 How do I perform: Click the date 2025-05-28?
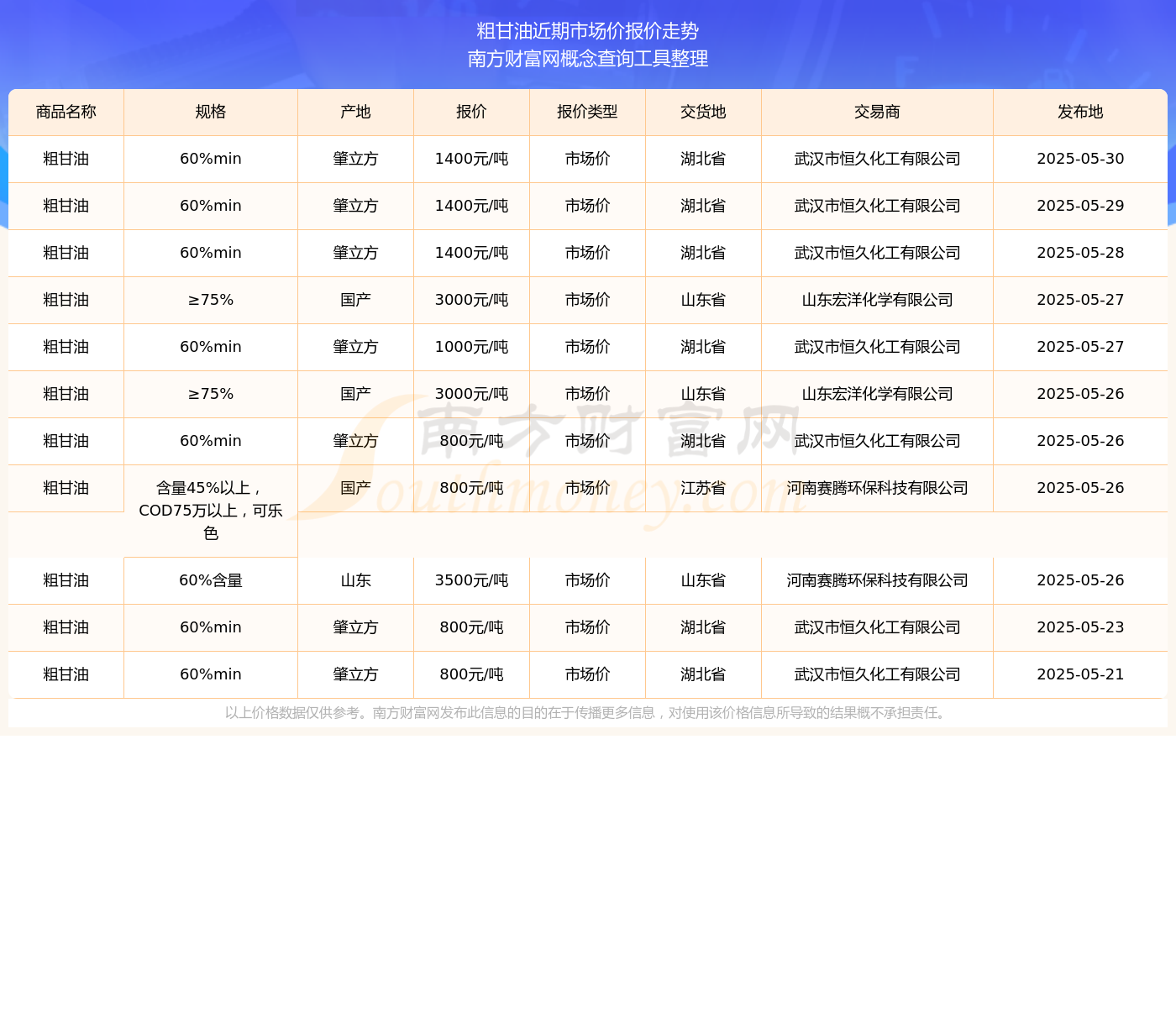(1080, 253)
